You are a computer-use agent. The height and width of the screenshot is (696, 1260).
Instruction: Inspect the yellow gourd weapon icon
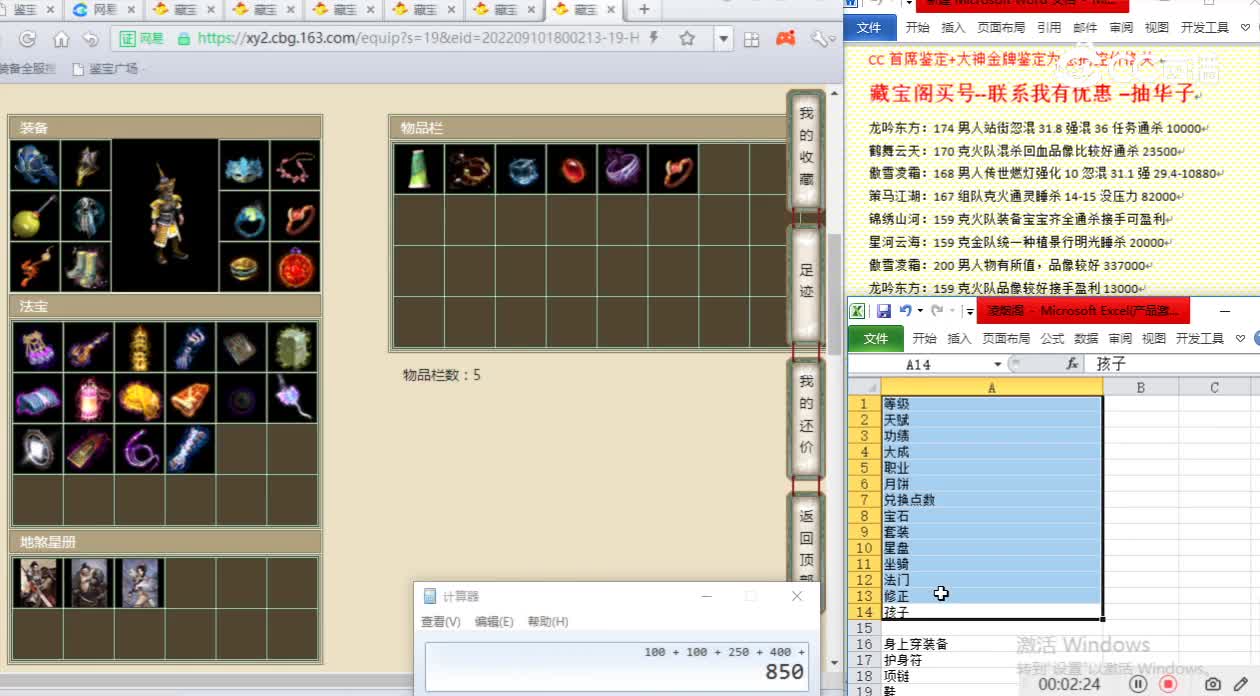point(34,216)
